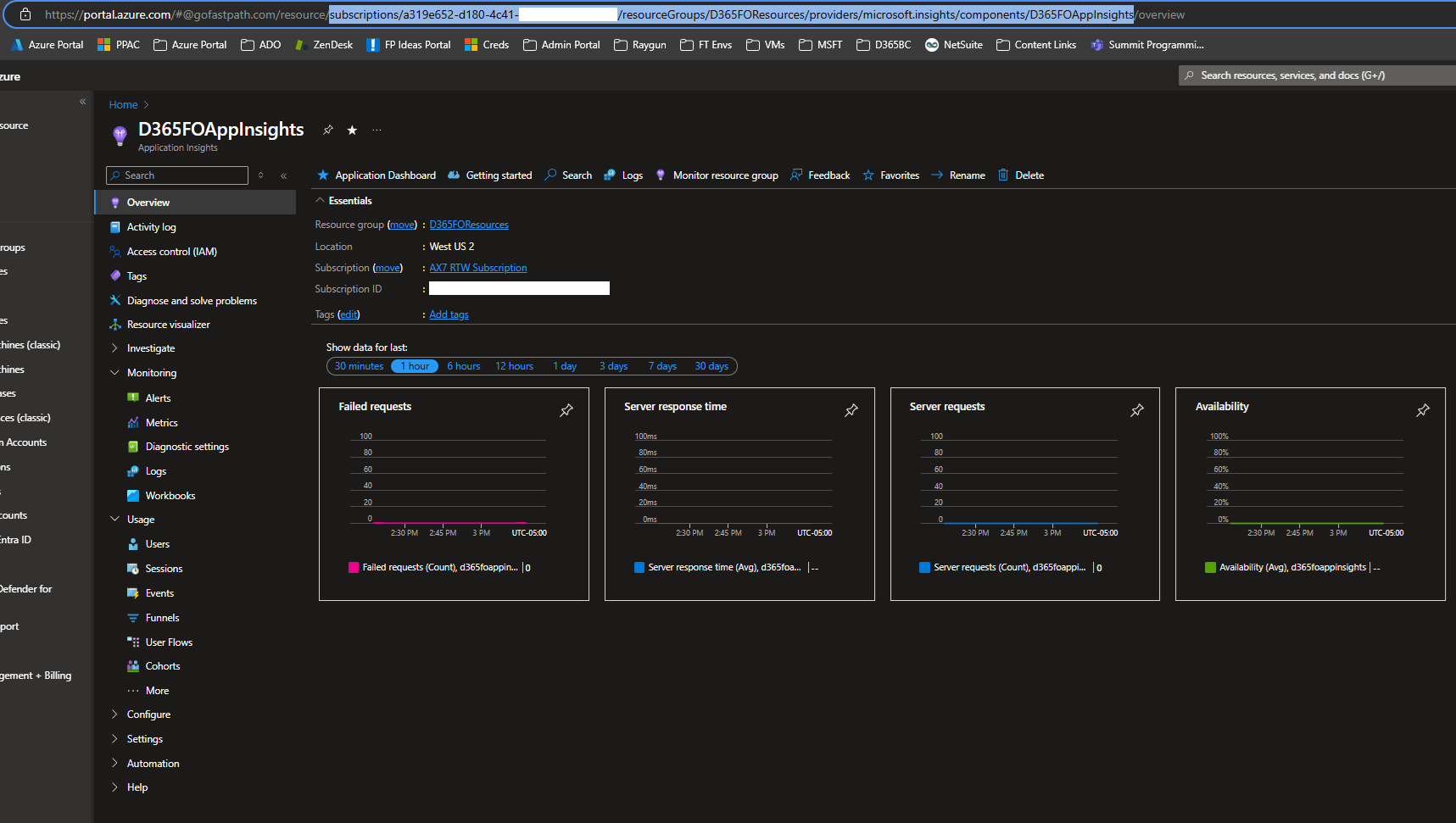Open Diagnostic settings in the sidebar
1456x823 pixels.
(x=187, y=447)
